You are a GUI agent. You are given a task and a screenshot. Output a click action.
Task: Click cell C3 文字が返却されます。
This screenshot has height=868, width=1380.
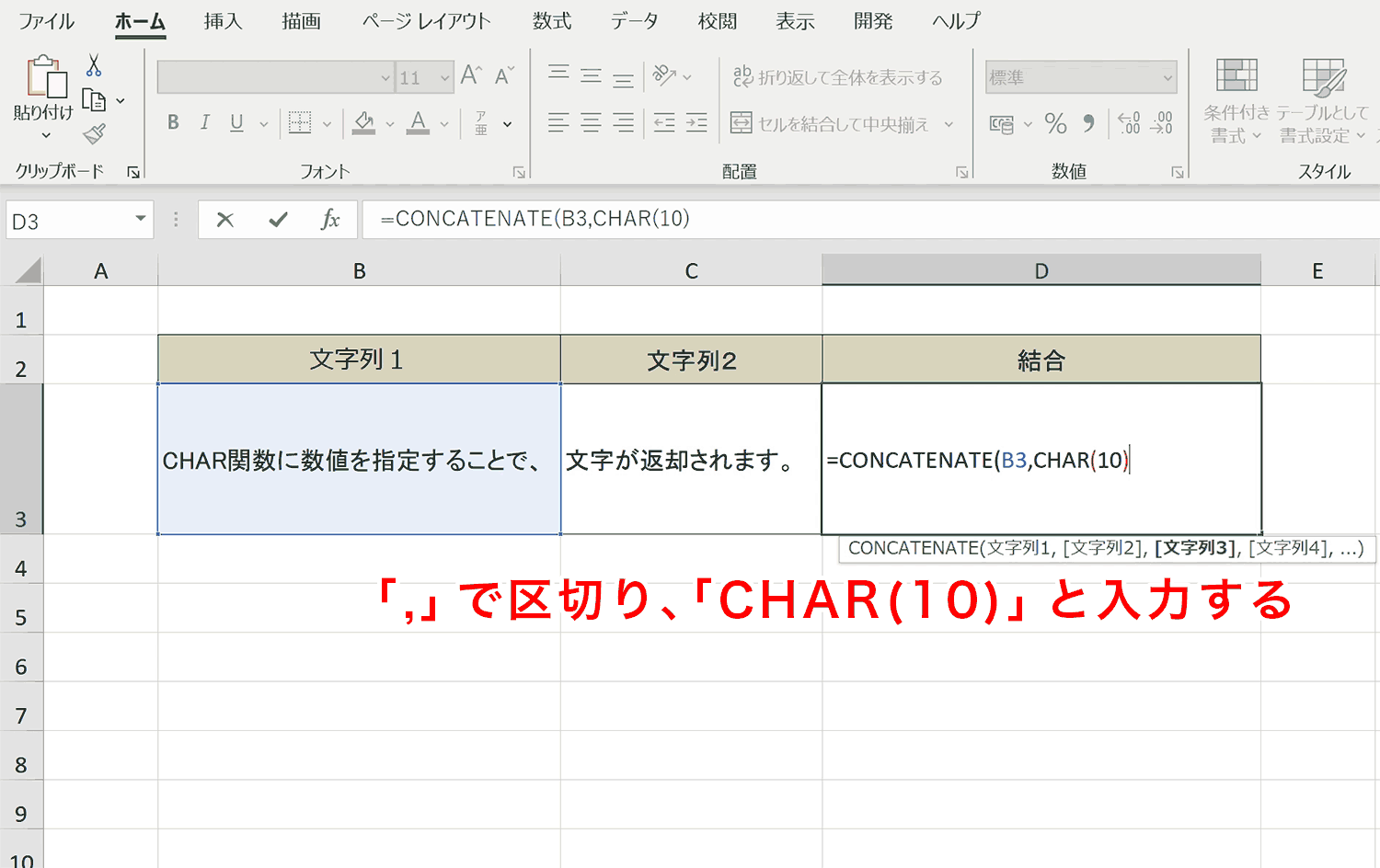(x=691, y=459)
